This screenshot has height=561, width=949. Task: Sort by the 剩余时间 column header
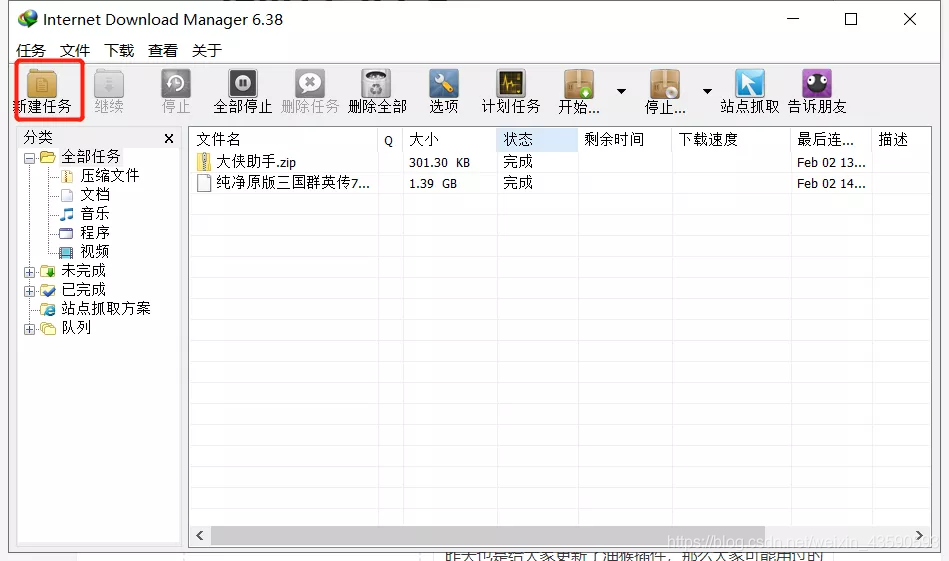[625, 140]
